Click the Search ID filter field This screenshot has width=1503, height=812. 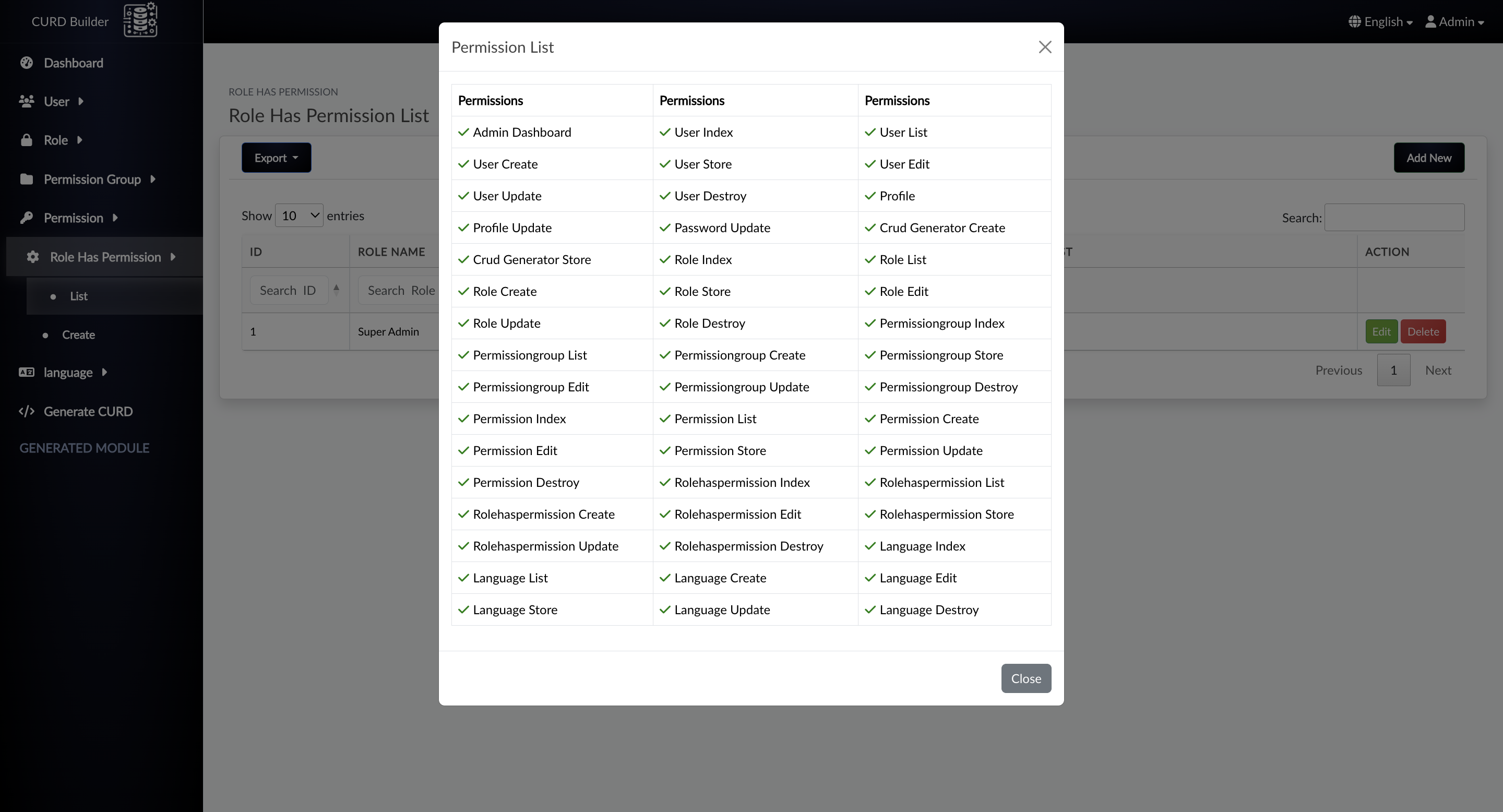tap(289, 290)
